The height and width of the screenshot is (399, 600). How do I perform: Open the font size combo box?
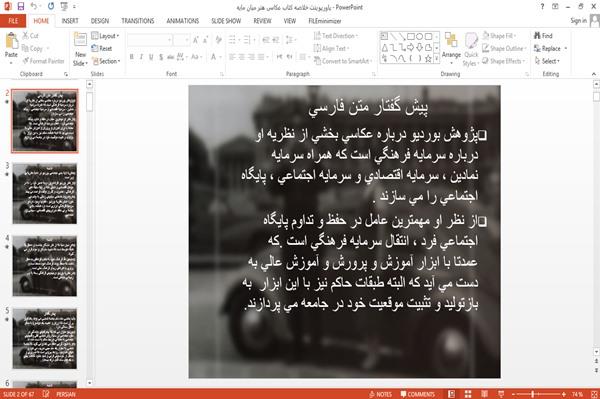181,40
